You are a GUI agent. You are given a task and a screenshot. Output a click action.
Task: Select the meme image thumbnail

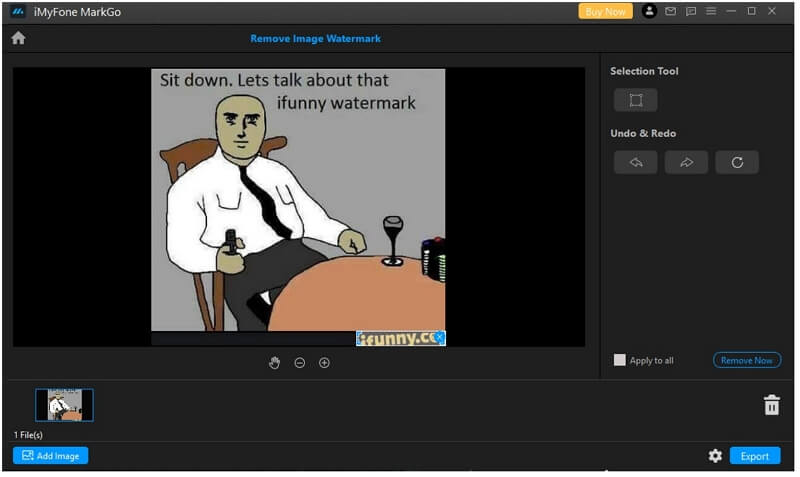coord(65,407)
